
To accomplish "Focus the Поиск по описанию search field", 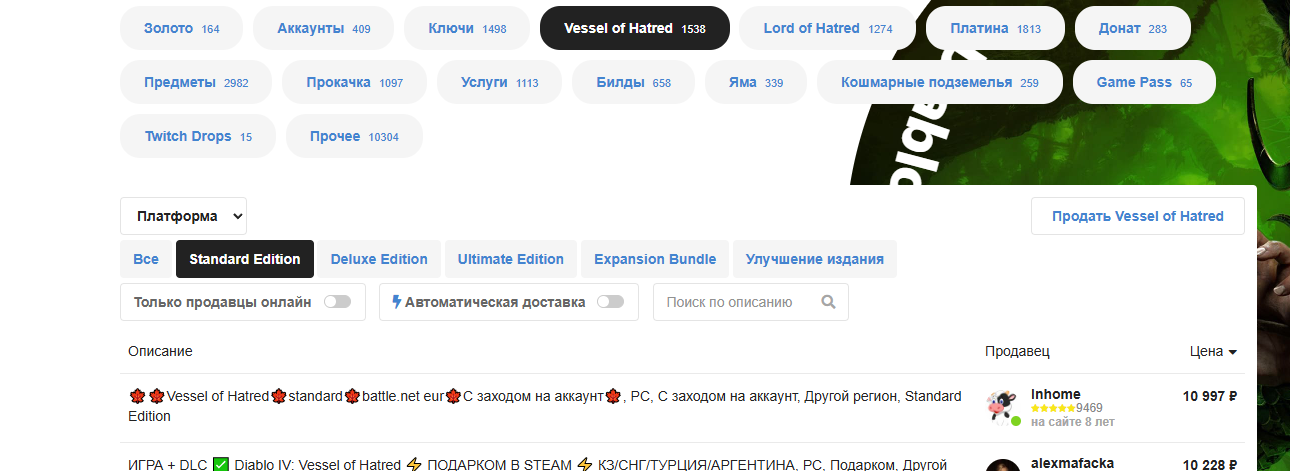I will [751, 302].
